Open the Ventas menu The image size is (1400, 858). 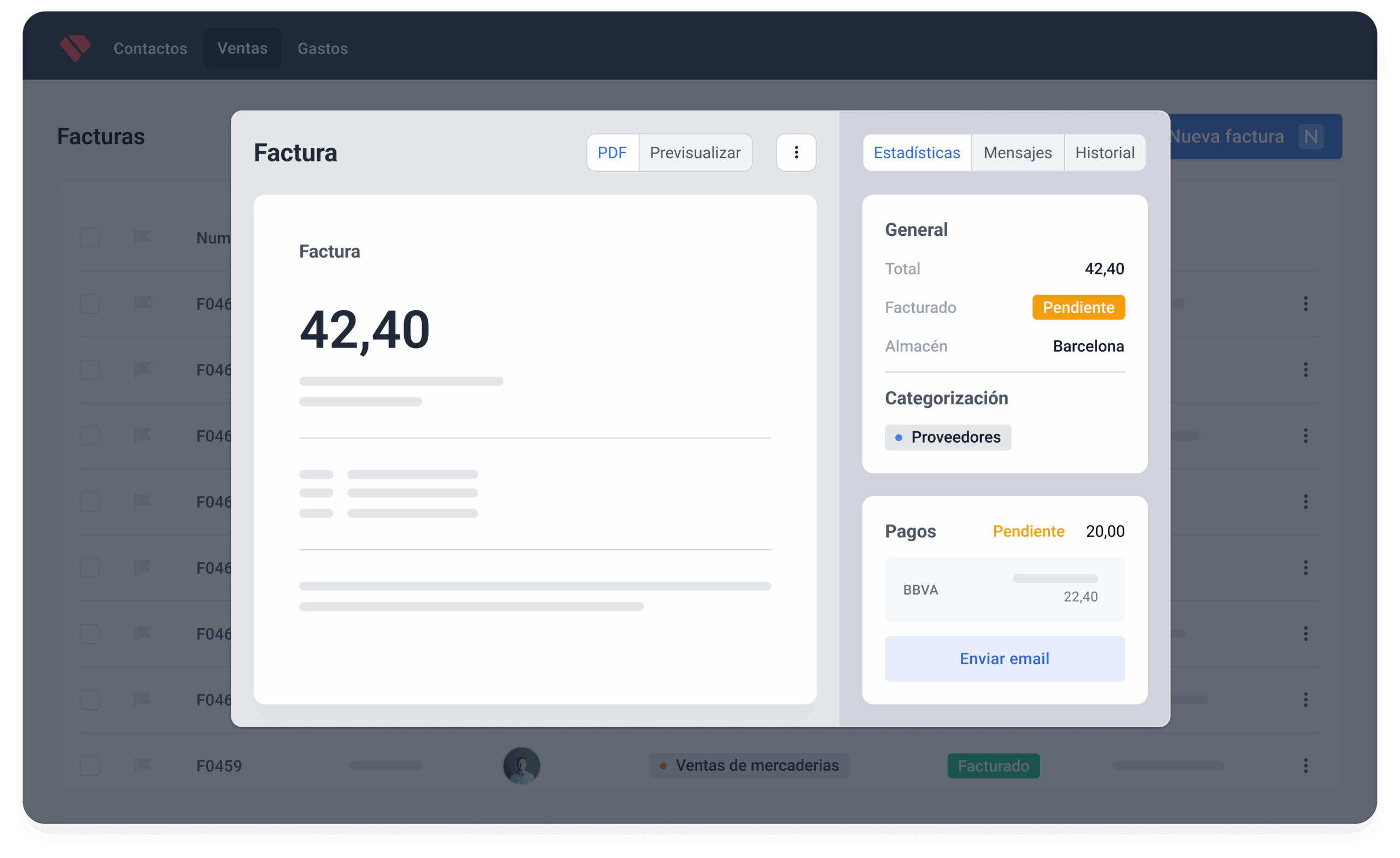click(x=243, y=48)
